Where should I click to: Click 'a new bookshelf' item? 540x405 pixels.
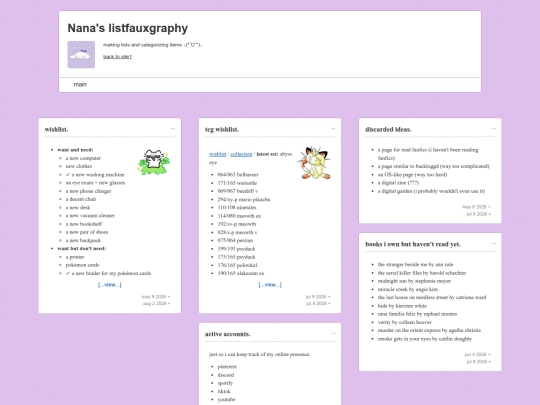84,224
